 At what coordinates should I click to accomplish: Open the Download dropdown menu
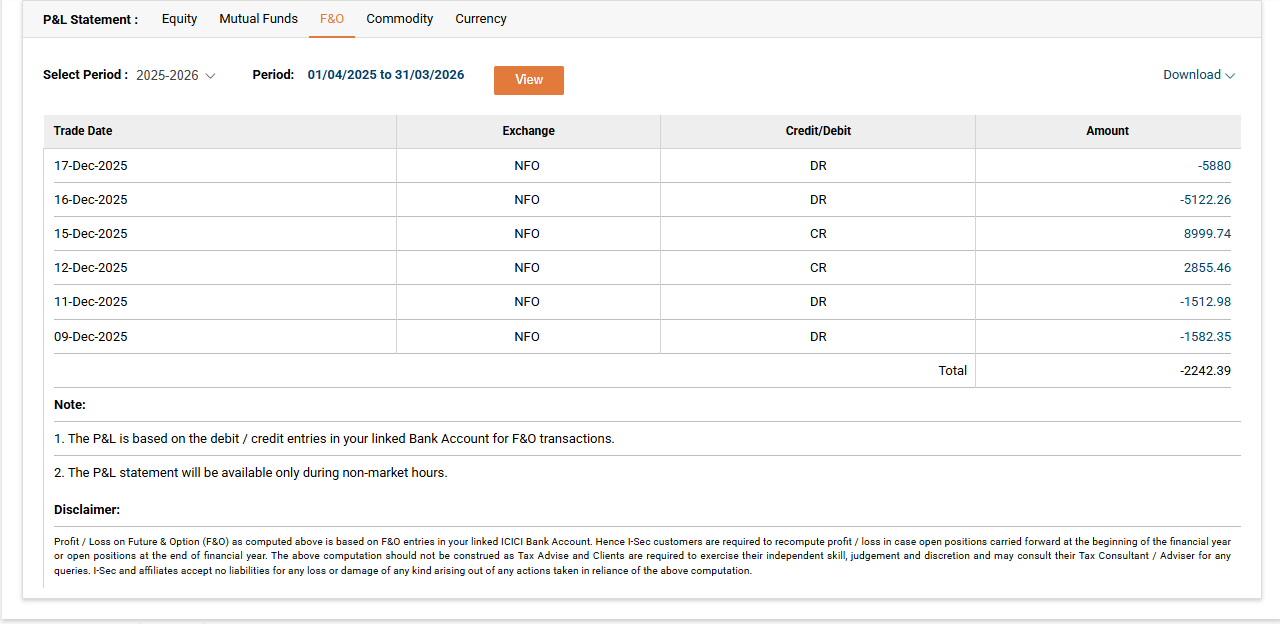pyautogui.click(x=1192, y=75)
